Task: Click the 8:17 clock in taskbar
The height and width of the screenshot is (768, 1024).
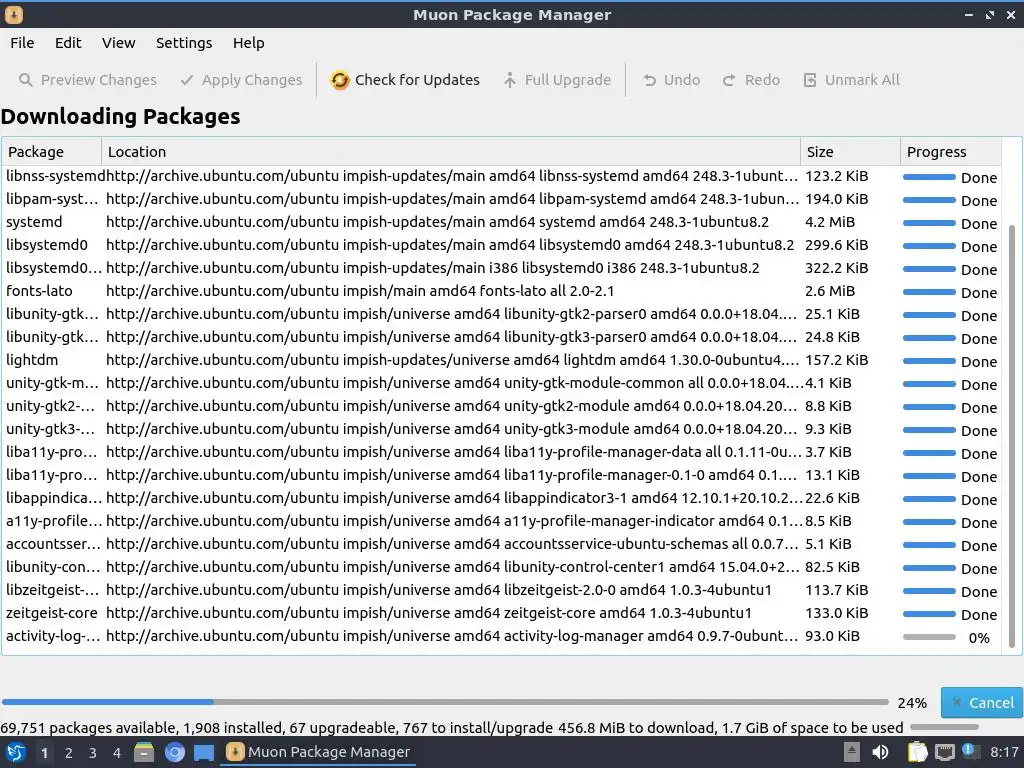Action: tap(1004, 752)
